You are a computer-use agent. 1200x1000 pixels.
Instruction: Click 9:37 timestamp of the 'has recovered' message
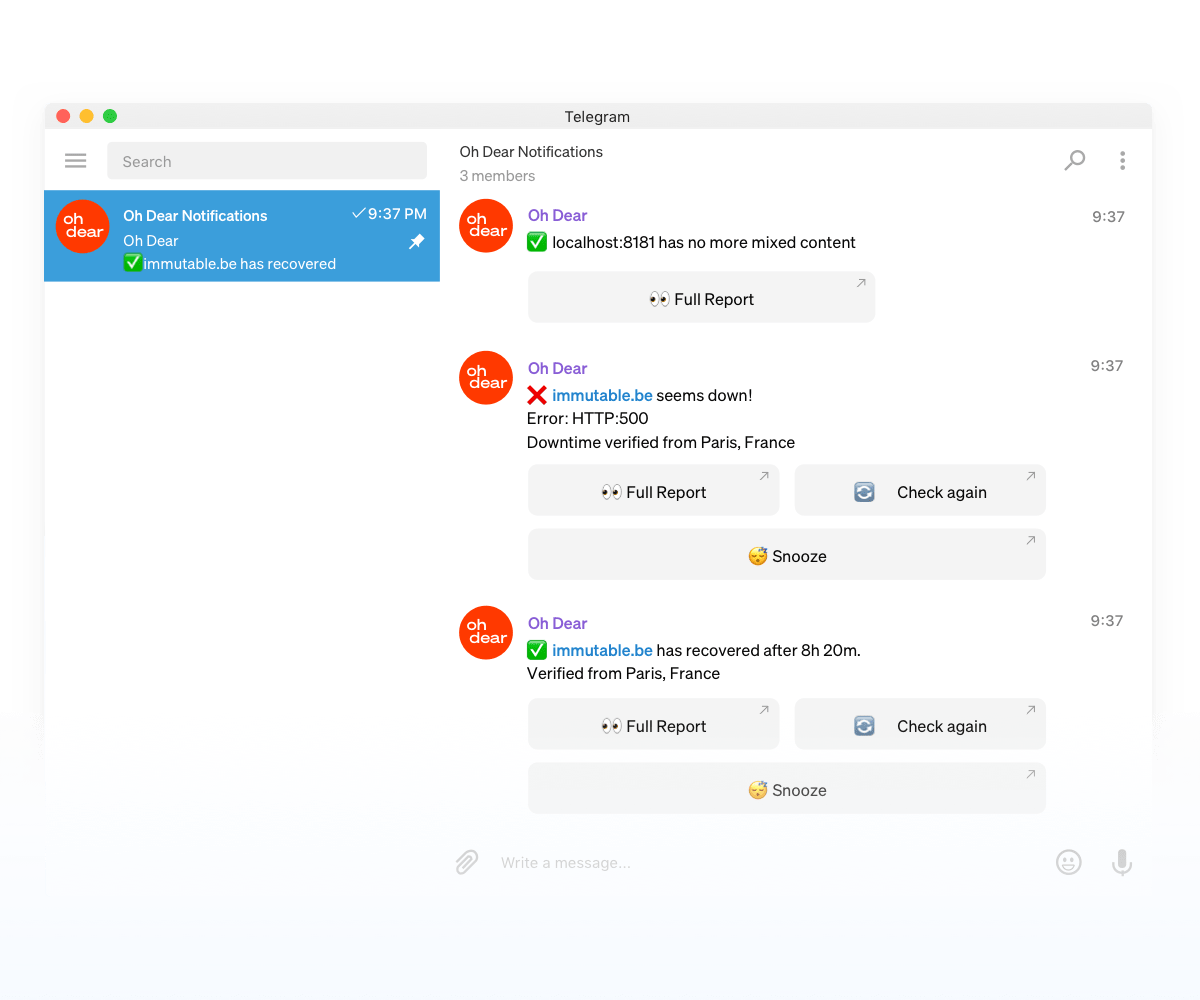pyautogui.click(x=1108, y=621)
